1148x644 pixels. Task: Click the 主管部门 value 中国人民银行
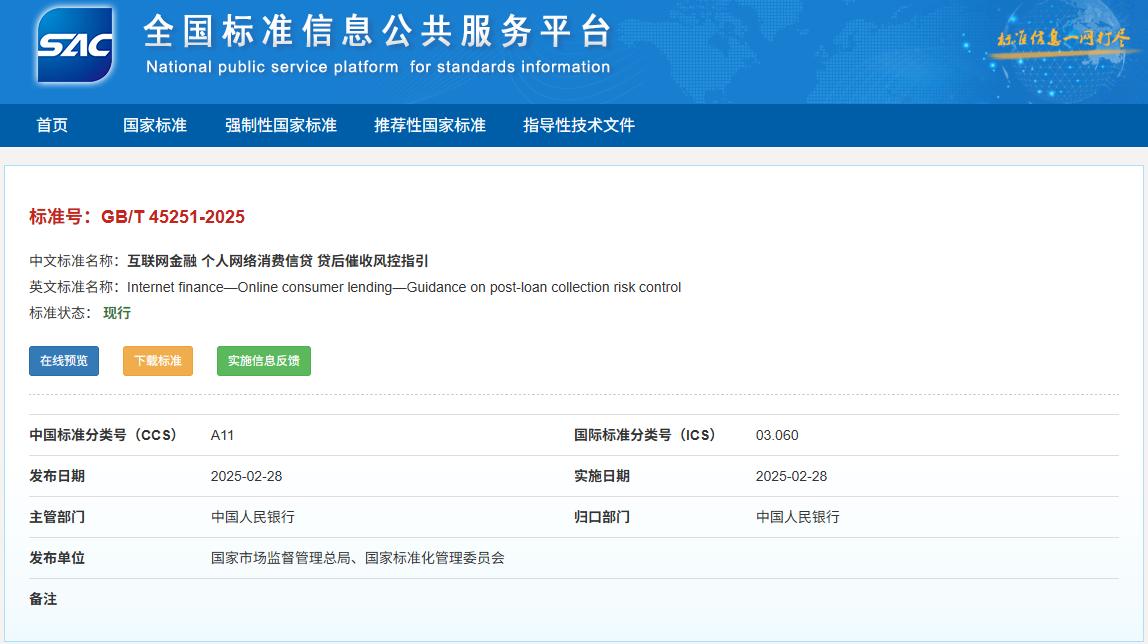click(x=252, y=517)
